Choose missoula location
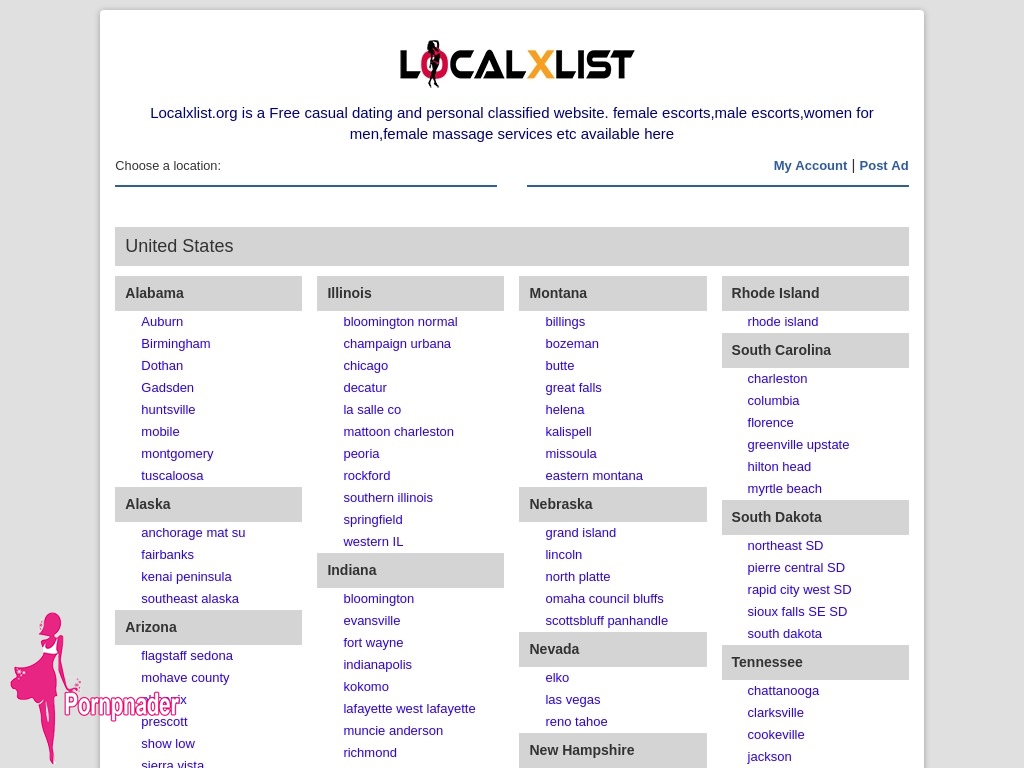Image resolution: width=1024 pixels, height=768 pixels. 571,454
